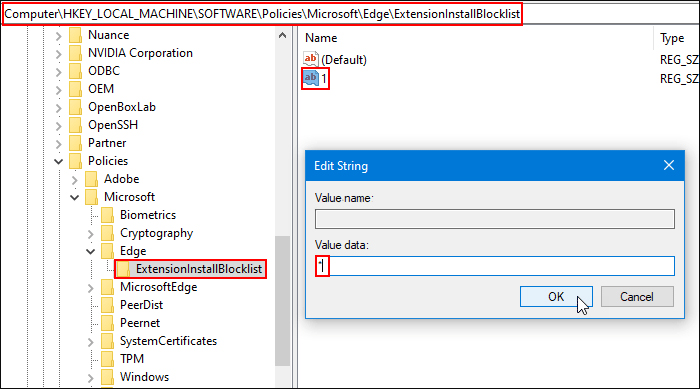The height and width of the screenshot is (389, 700).
Task: Click the REG_SZ type of (Default)
Action: [679, 59]
